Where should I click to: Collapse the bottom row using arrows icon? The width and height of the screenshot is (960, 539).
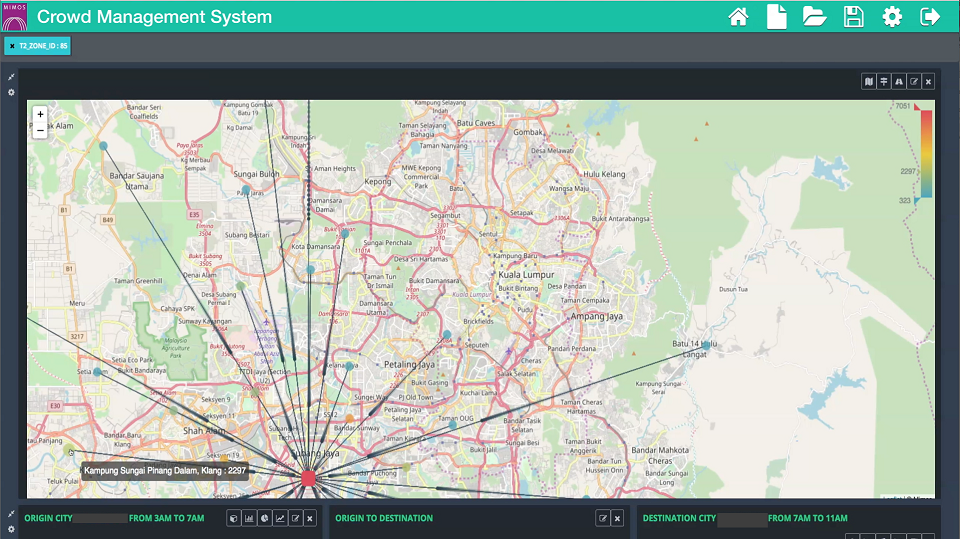11,514
